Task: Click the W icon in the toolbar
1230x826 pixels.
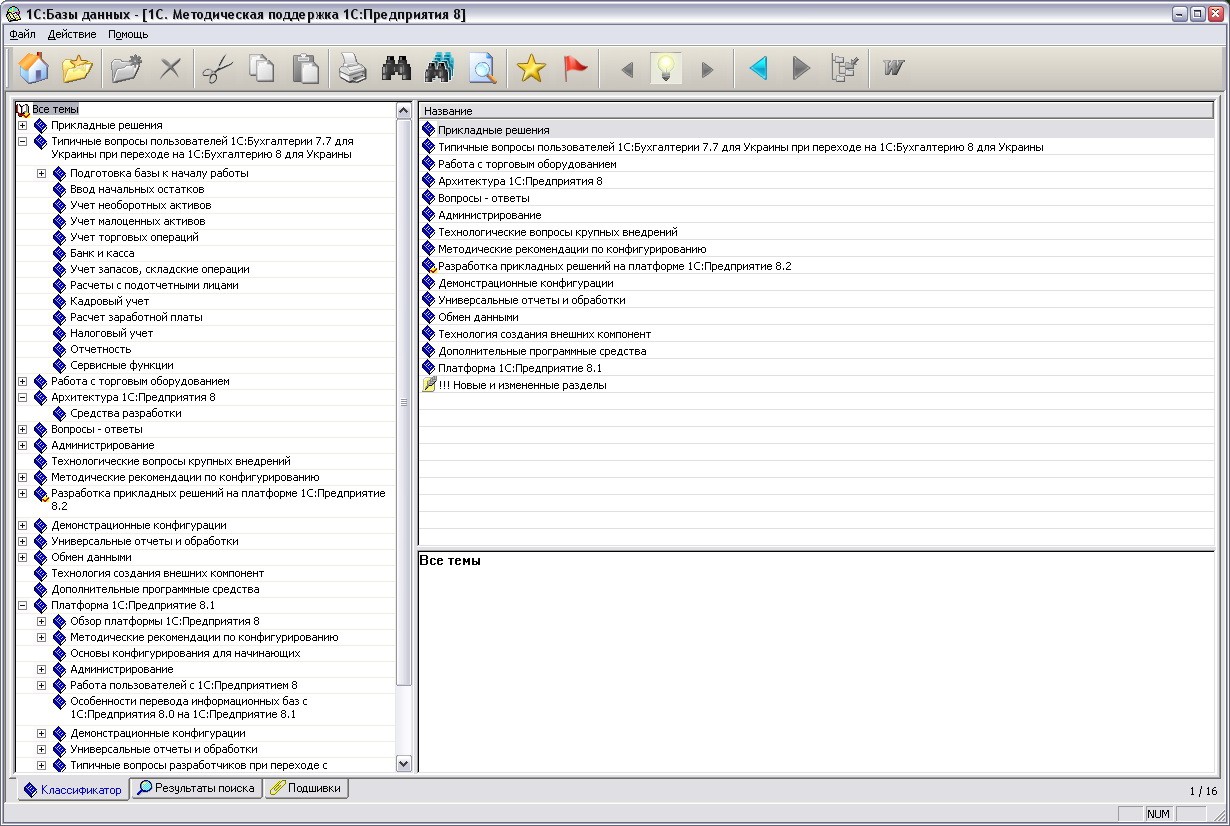Action: (x=894, y=69)
